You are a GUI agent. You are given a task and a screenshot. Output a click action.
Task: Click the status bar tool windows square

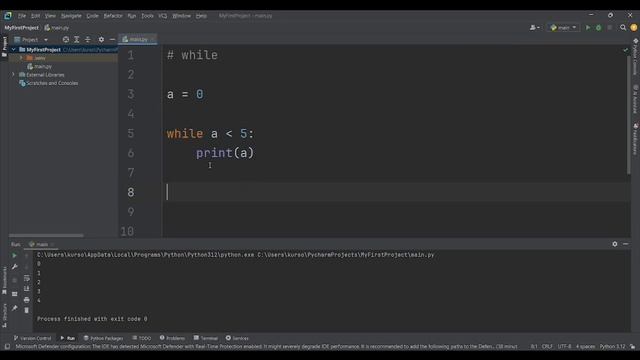tap(7, 347)
